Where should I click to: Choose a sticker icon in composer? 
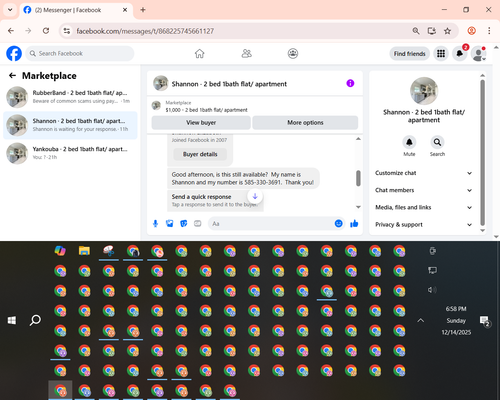point(184,224)
